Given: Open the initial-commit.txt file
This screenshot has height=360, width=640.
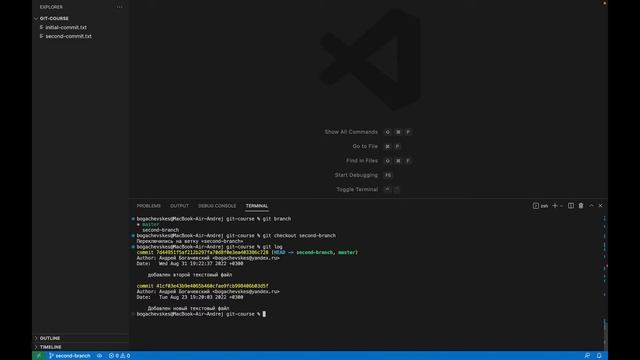Looking at the screenshot, I should coord(66,27).
